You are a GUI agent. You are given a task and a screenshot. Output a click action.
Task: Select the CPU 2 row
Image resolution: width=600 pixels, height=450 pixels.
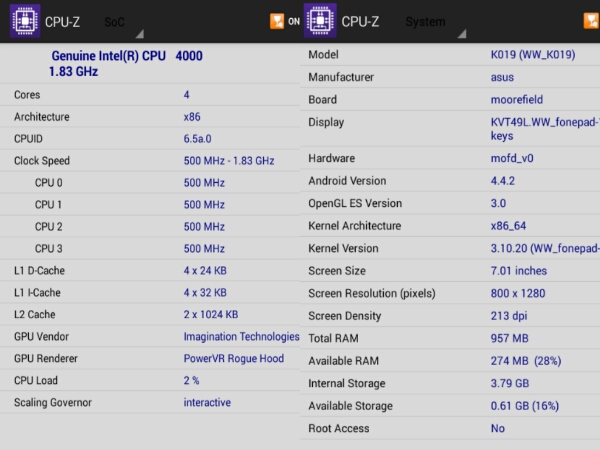coord(150,227)
